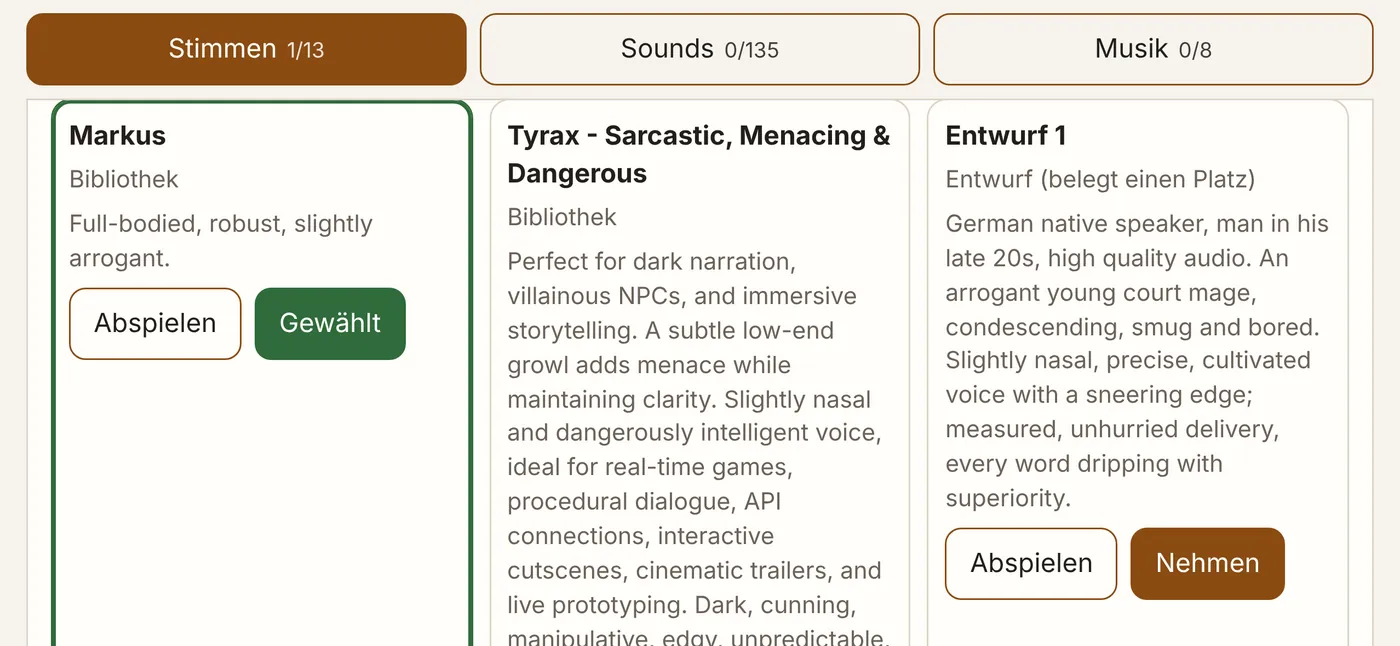Click the Bibliothek label under Markus

coord(124,180)
